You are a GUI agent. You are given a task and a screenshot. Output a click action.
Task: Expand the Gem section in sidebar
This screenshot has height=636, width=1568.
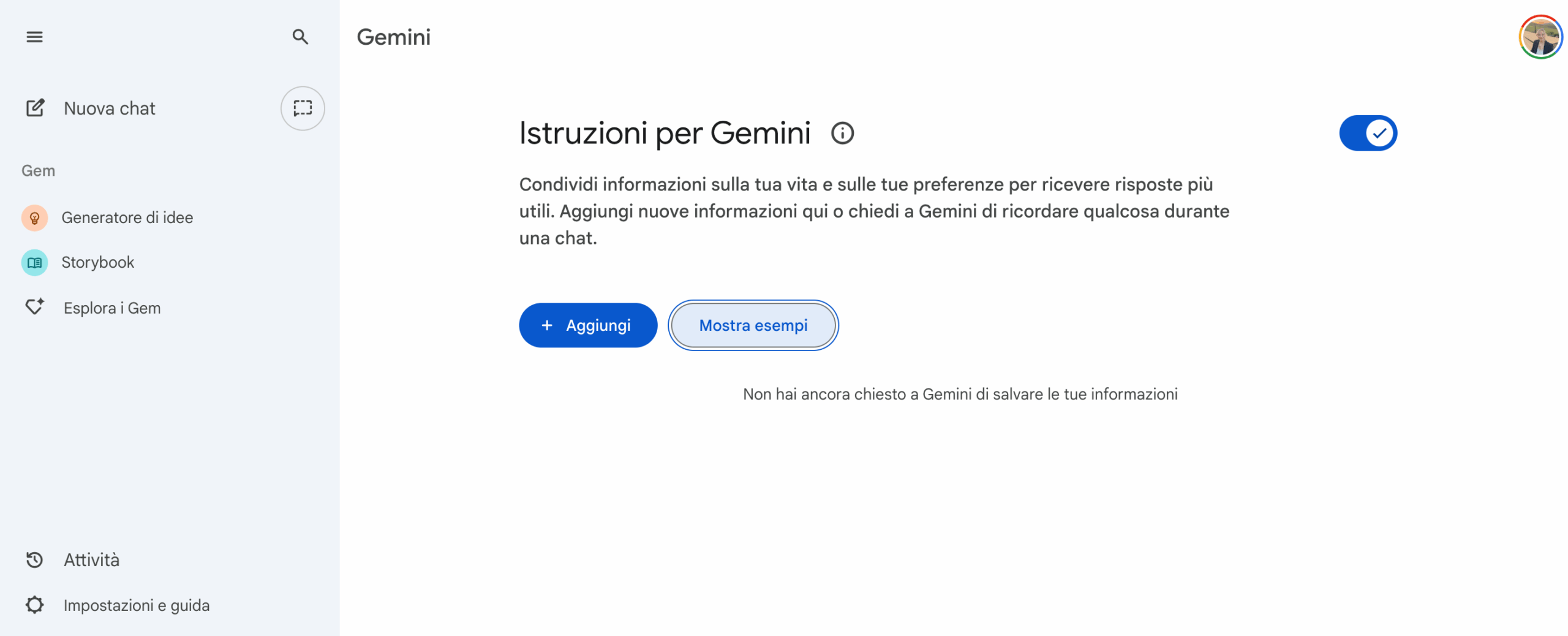(38, 170)
